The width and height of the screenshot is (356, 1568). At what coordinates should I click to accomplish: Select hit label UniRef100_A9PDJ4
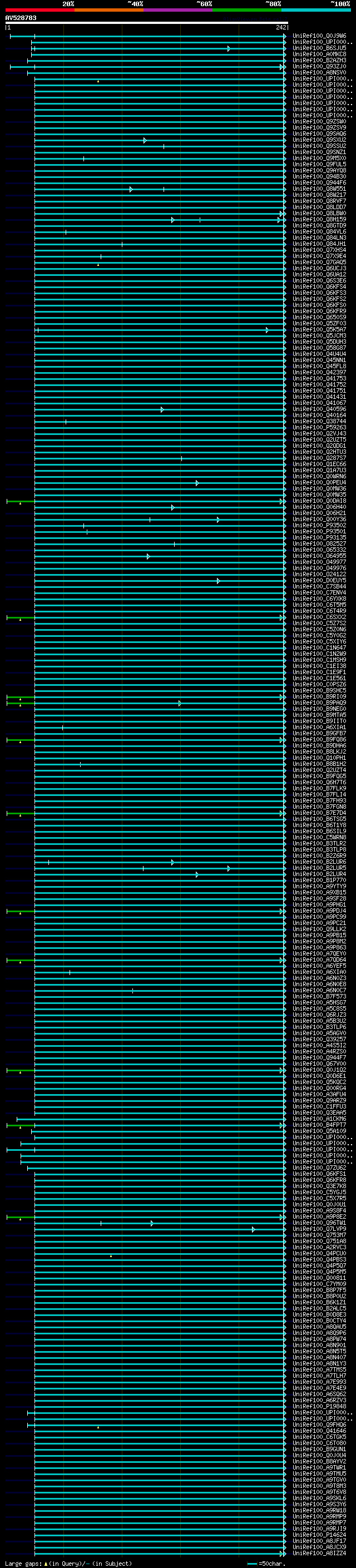pos(319,911)
